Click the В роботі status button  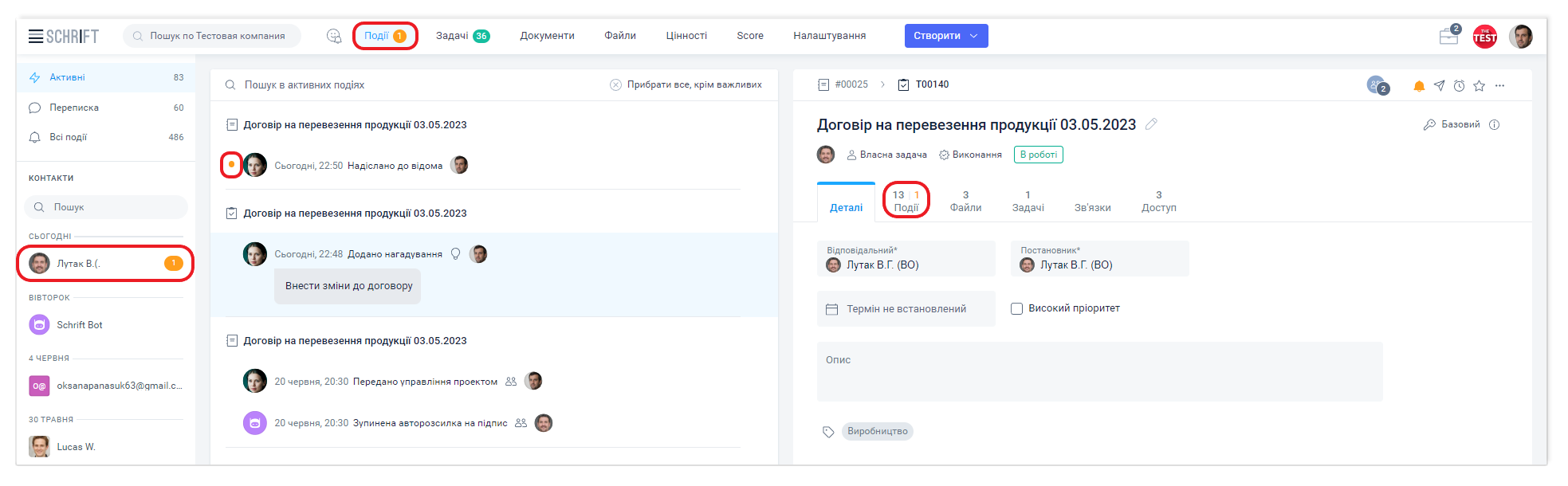pos(1038,155)
